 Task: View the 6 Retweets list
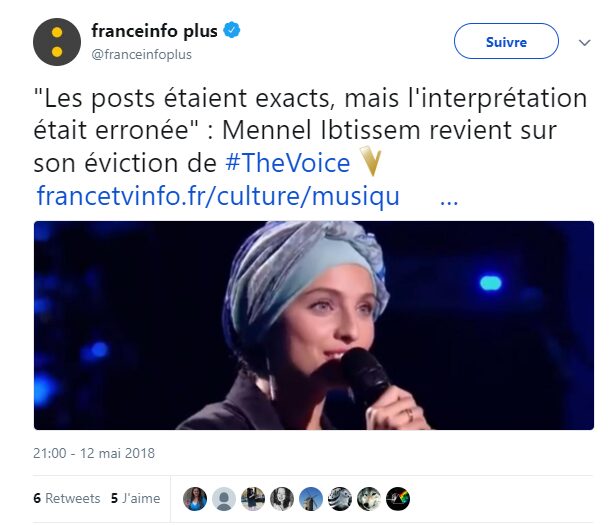click(x=67, y=498)
